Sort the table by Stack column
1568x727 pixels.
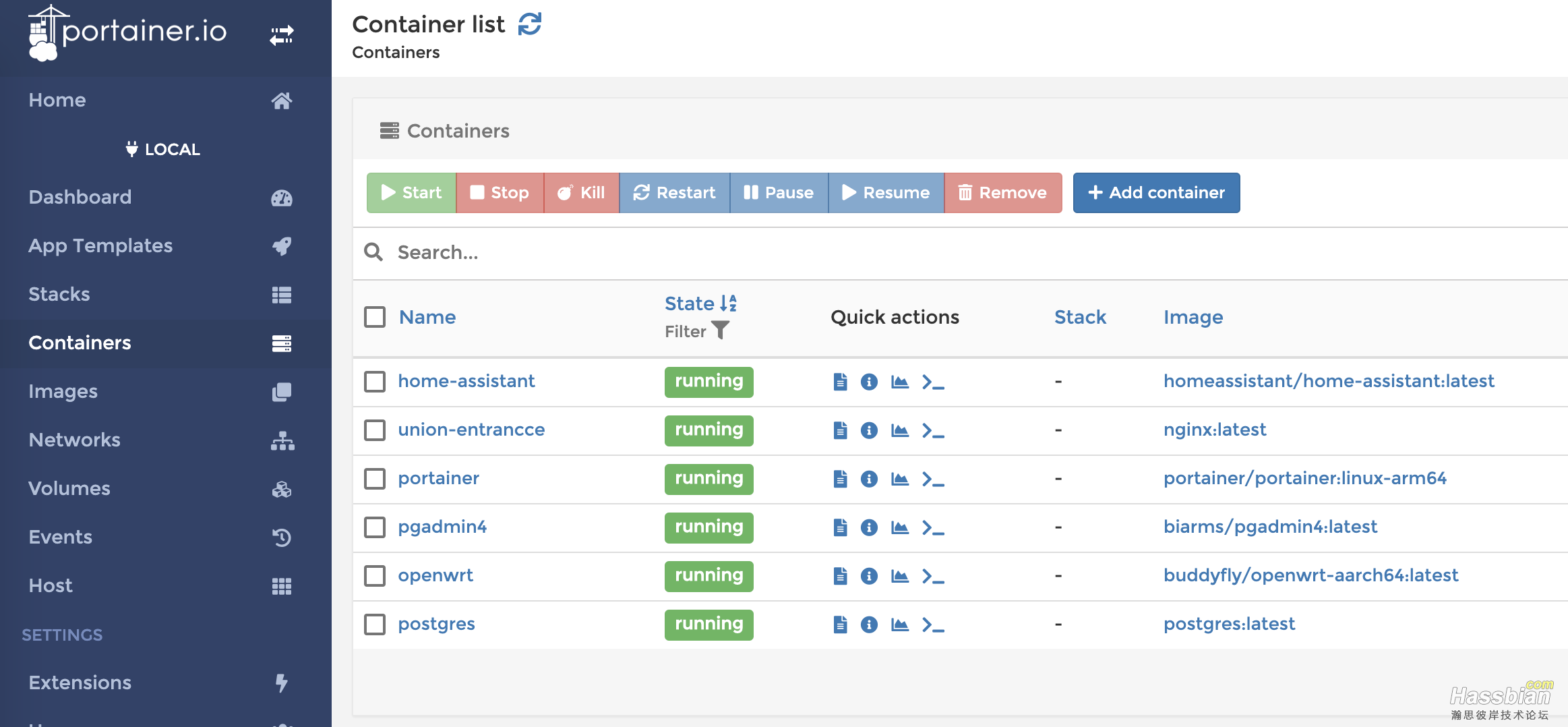pyautogui.click(x=1080, y=317)
